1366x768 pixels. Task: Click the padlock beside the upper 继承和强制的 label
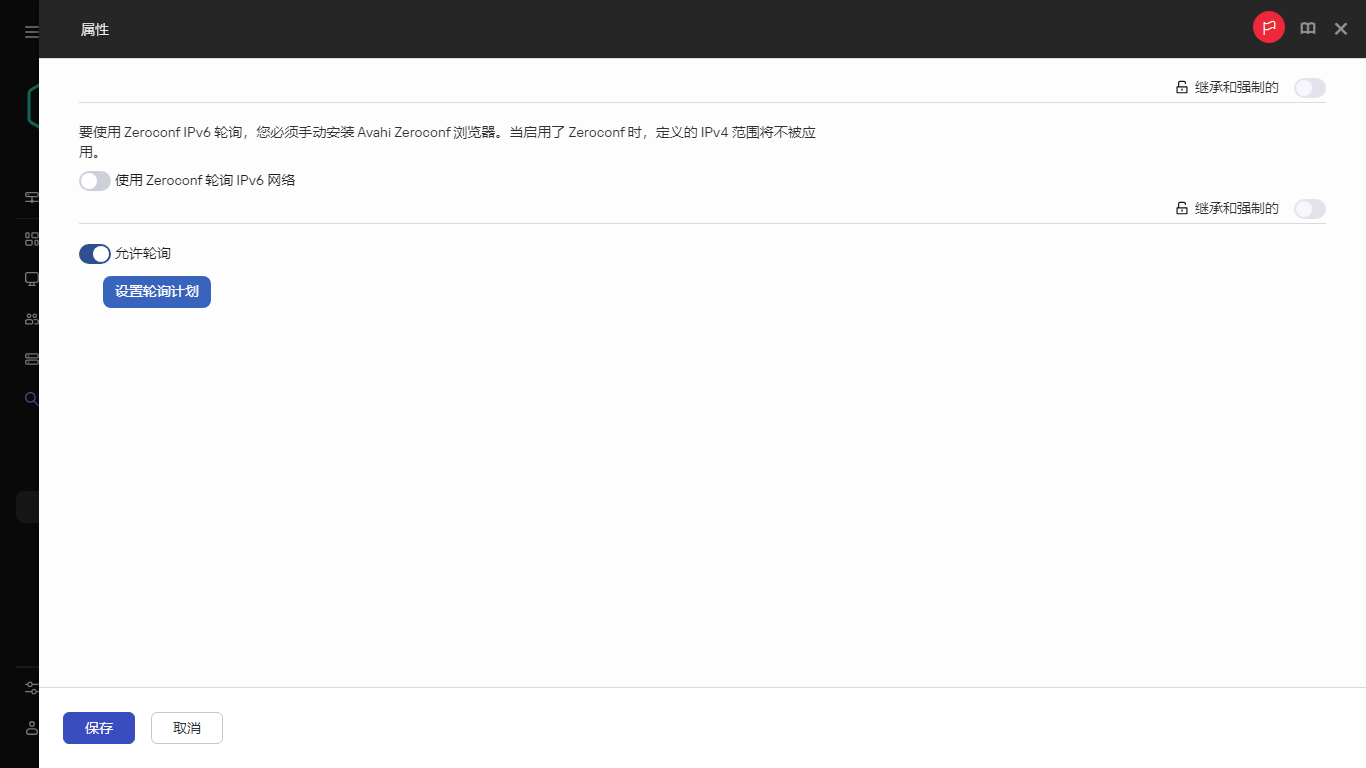(x=1181, y=87)
